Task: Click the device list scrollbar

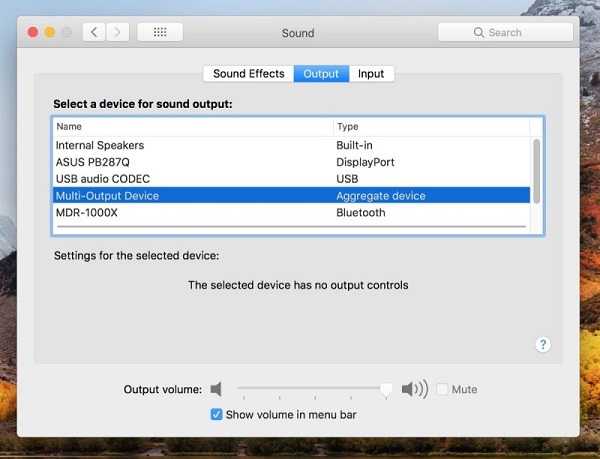Action: point(536,171)
